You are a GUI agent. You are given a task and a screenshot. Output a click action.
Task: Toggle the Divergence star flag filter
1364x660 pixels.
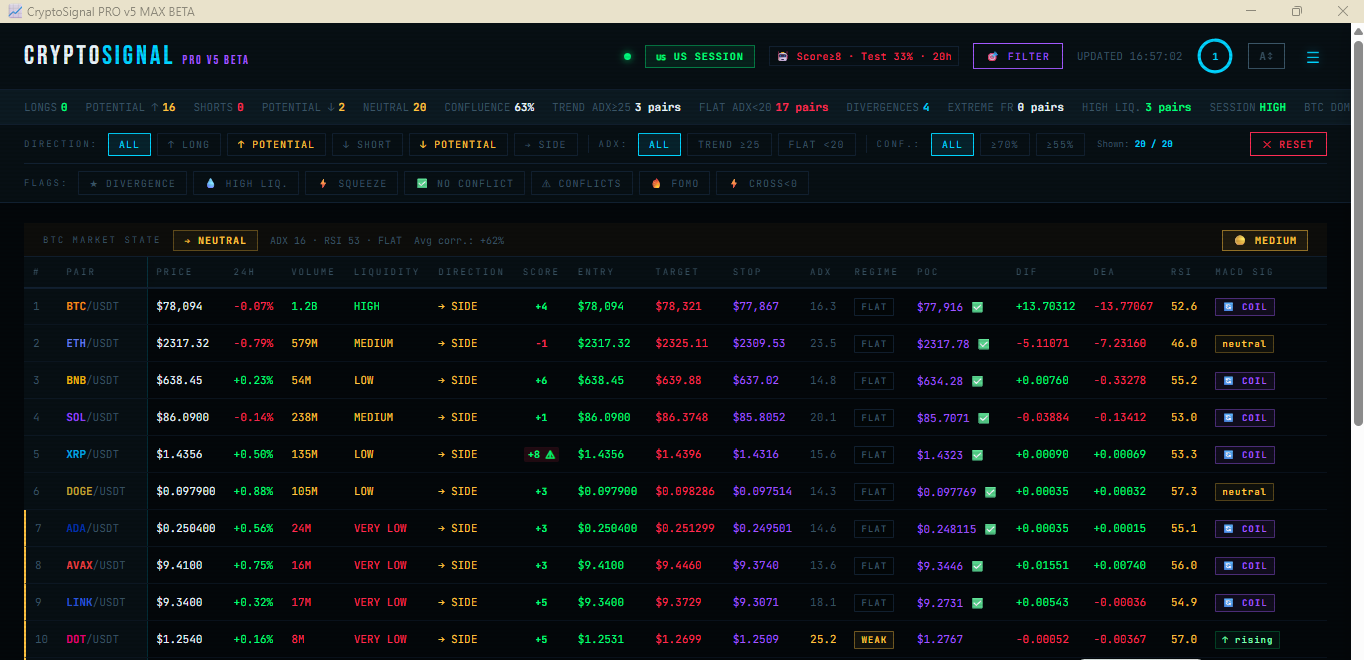(x=132, y=183)
